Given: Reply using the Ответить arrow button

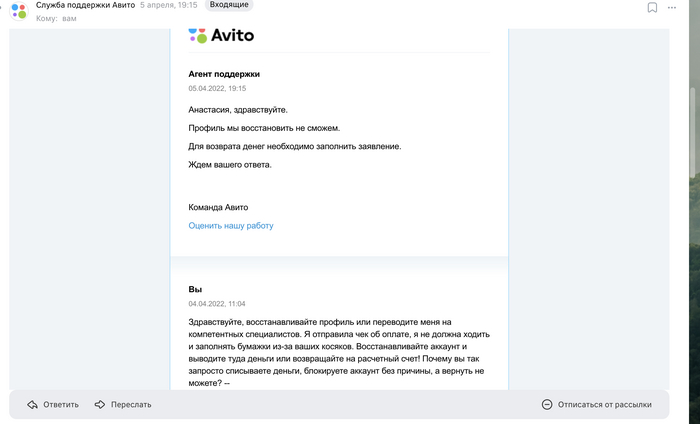Looking at the screenshot, I should [53, 404].
